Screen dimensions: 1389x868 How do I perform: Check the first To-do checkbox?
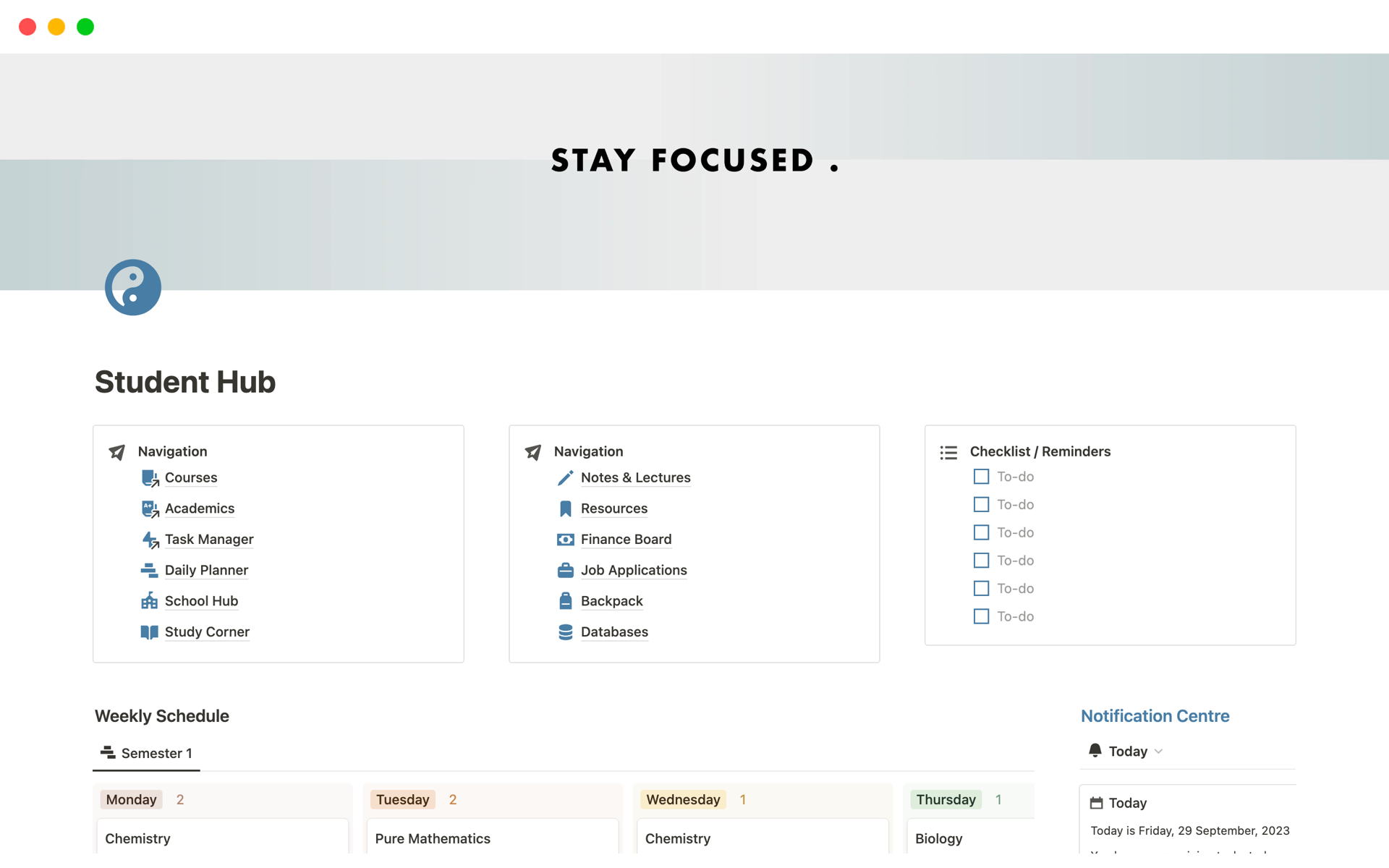click(981, 477)
